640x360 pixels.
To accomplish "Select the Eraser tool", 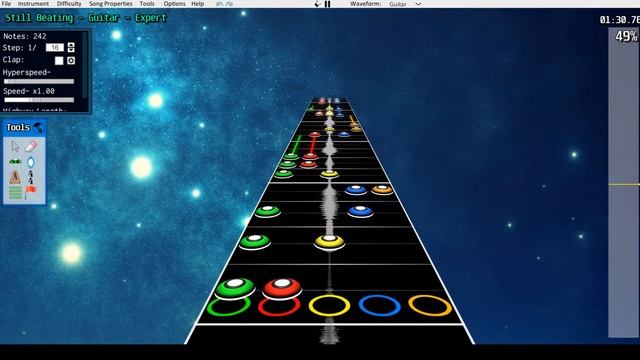I will [x=31, y=146].
